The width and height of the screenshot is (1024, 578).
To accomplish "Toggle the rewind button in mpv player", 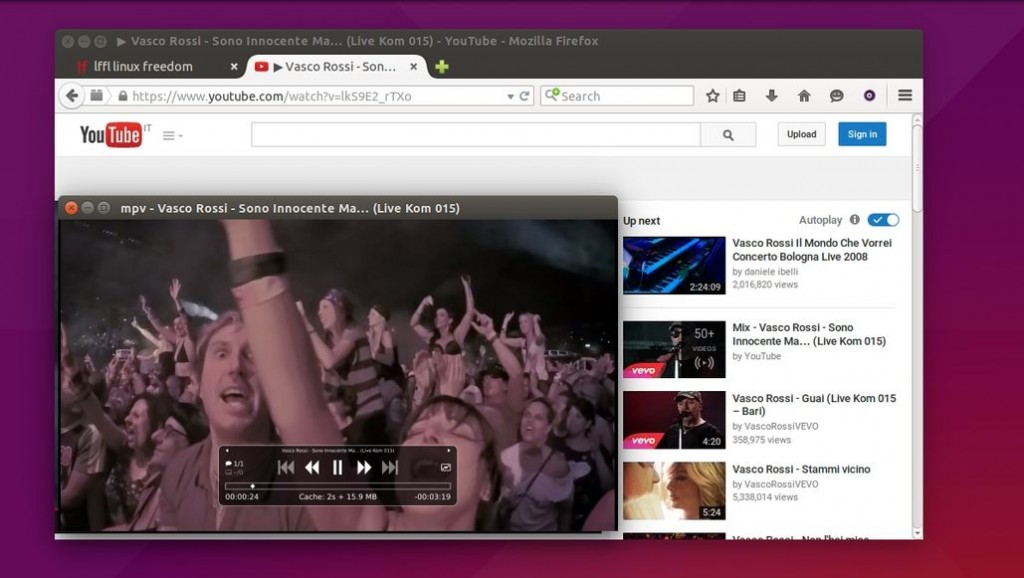I will pos(312,467).
